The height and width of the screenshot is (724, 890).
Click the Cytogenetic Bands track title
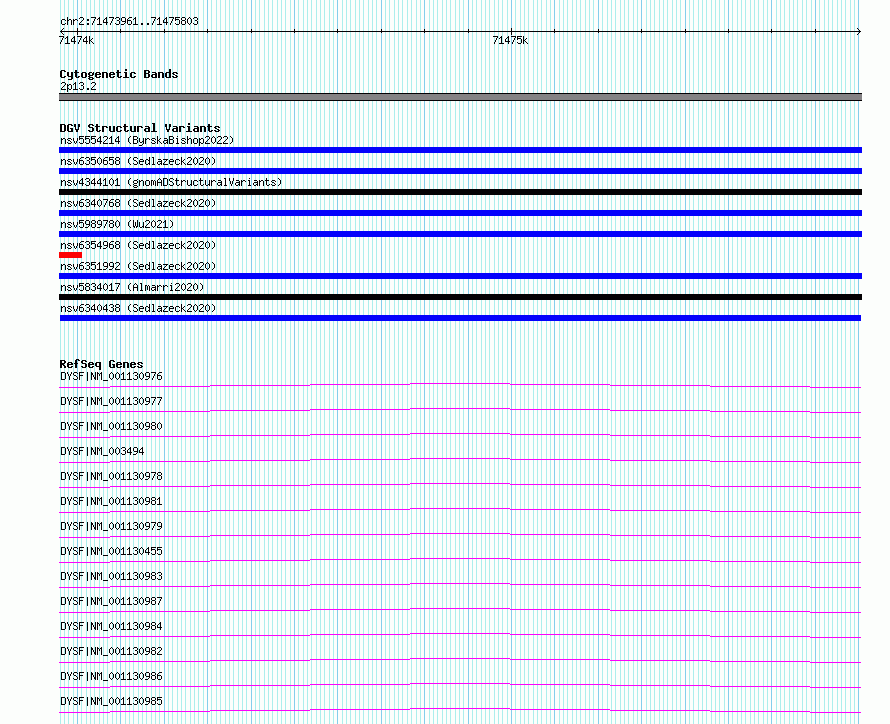(x=119, y=74)
